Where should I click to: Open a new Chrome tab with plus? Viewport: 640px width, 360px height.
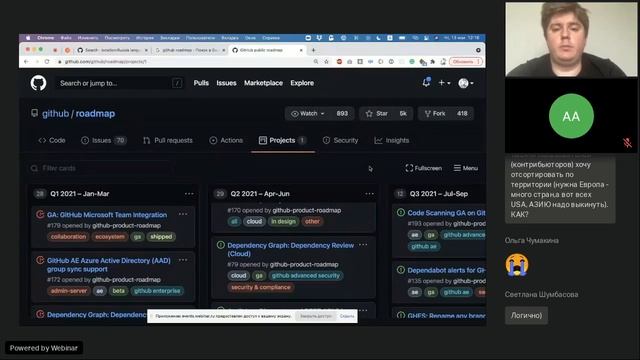313,50
